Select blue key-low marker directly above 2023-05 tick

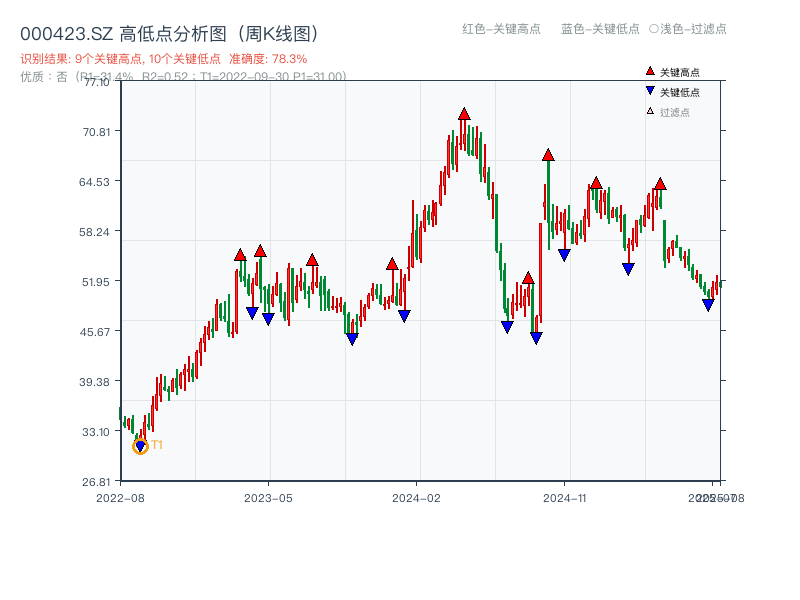pyautogui.click(x=268, y=319)
